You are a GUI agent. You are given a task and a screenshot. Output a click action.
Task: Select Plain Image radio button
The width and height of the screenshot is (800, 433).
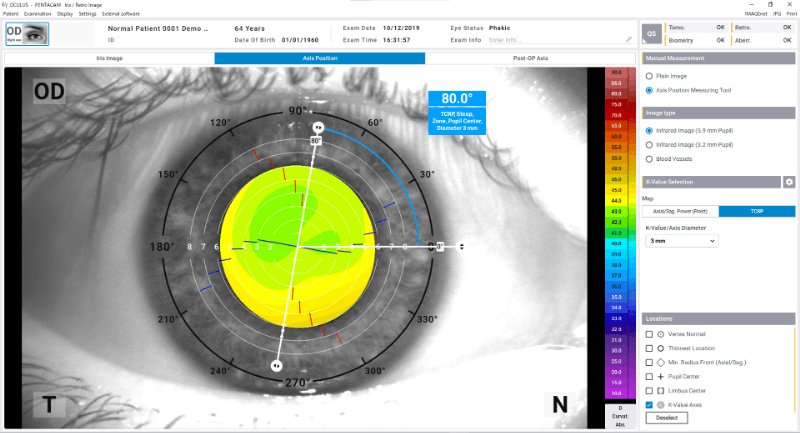pos(649,76)
